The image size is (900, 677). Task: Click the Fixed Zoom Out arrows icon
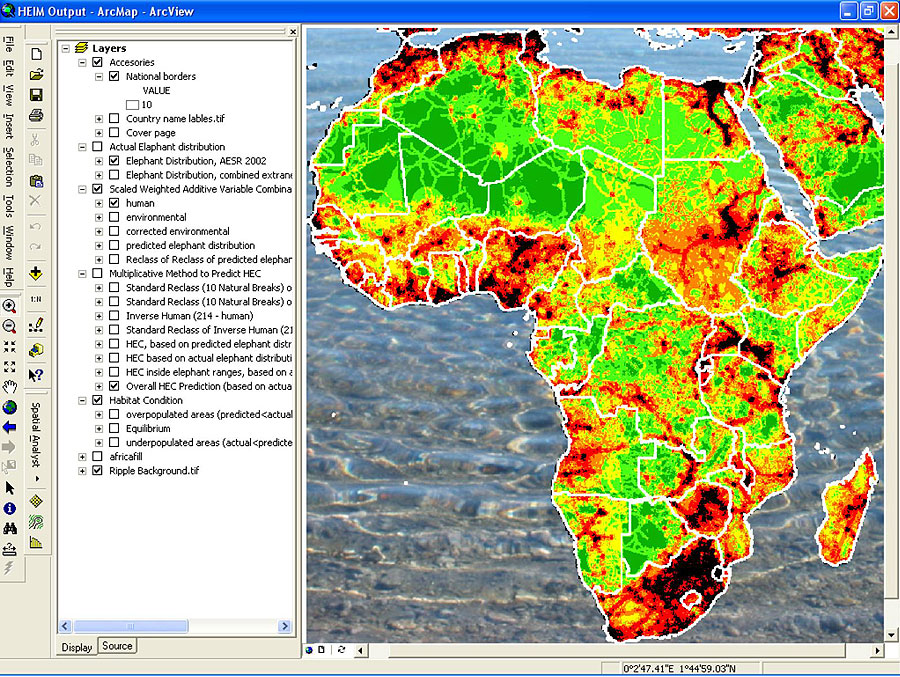[x=10, y=367]
